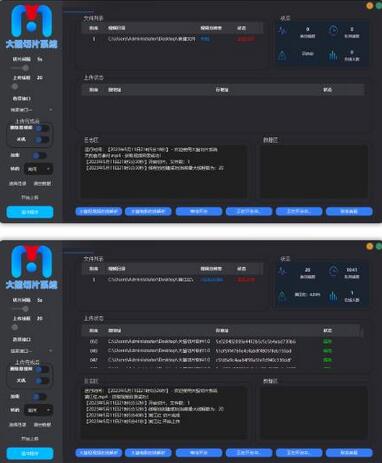382x463 pixels.
Task: Select file row 1 path in upper window file list
Action: coord(152,39)
